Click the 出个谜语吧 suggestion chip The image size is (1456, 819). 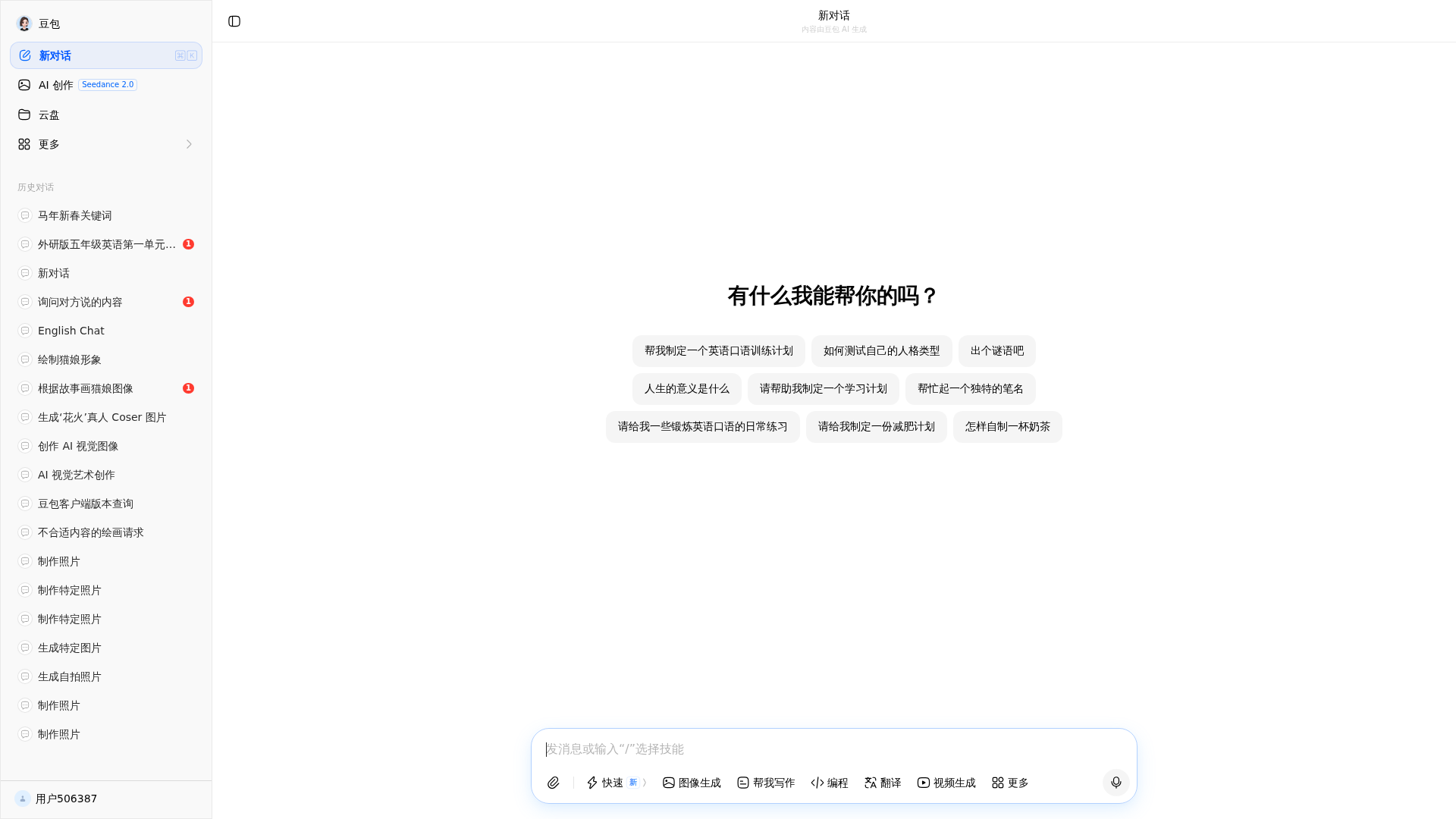(996, 351)
